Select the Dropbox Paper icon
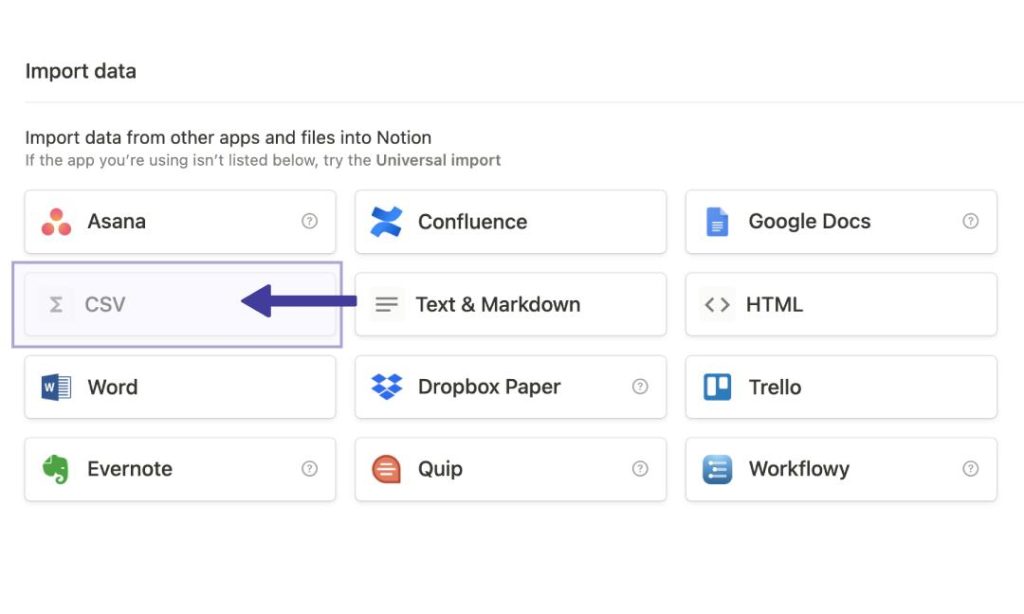Image resolution: width=1024 pixels, height=614 pixels. [389, 387]
